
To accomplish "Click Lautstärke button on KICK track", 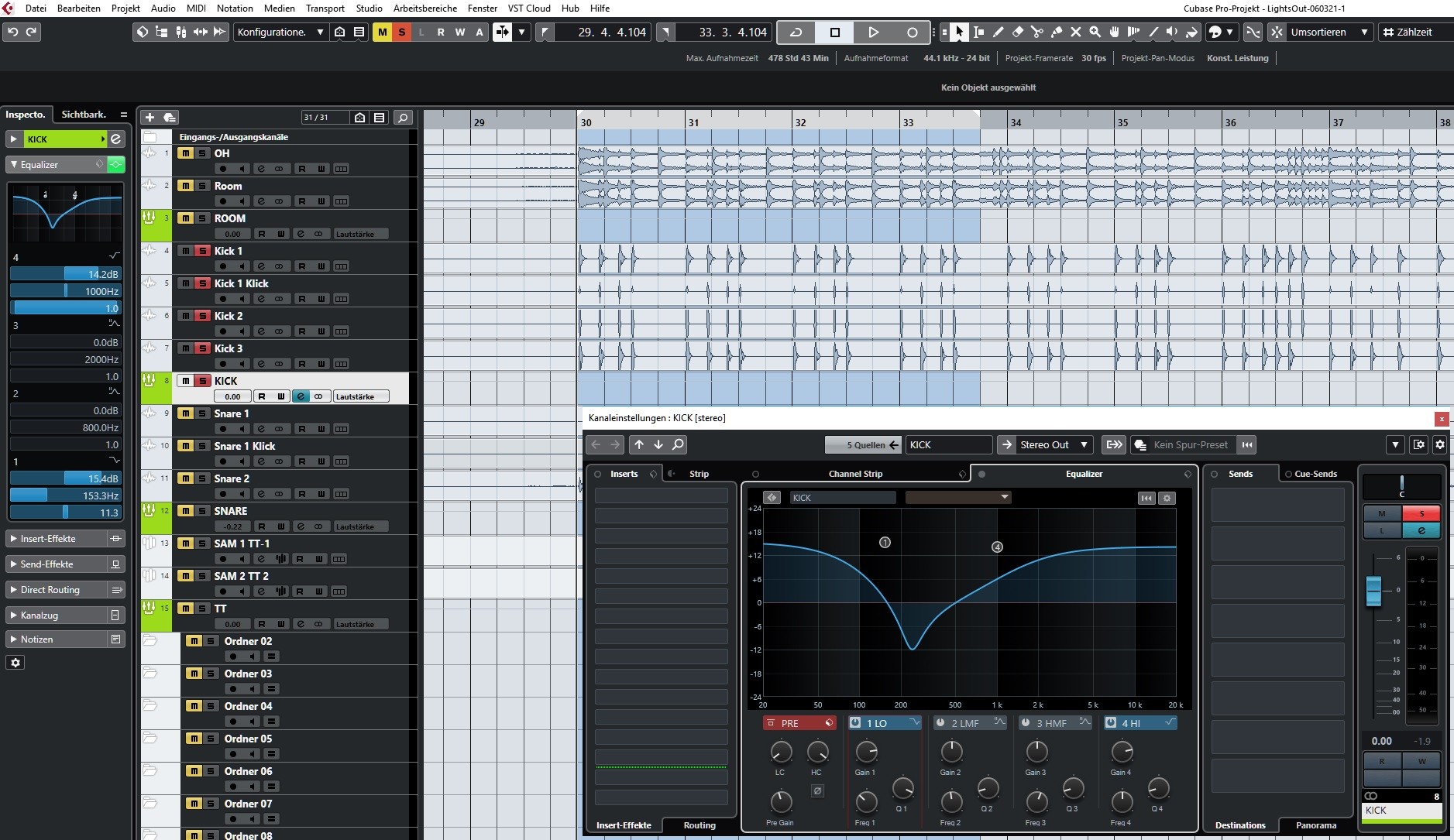I will (x=361, y=396).
